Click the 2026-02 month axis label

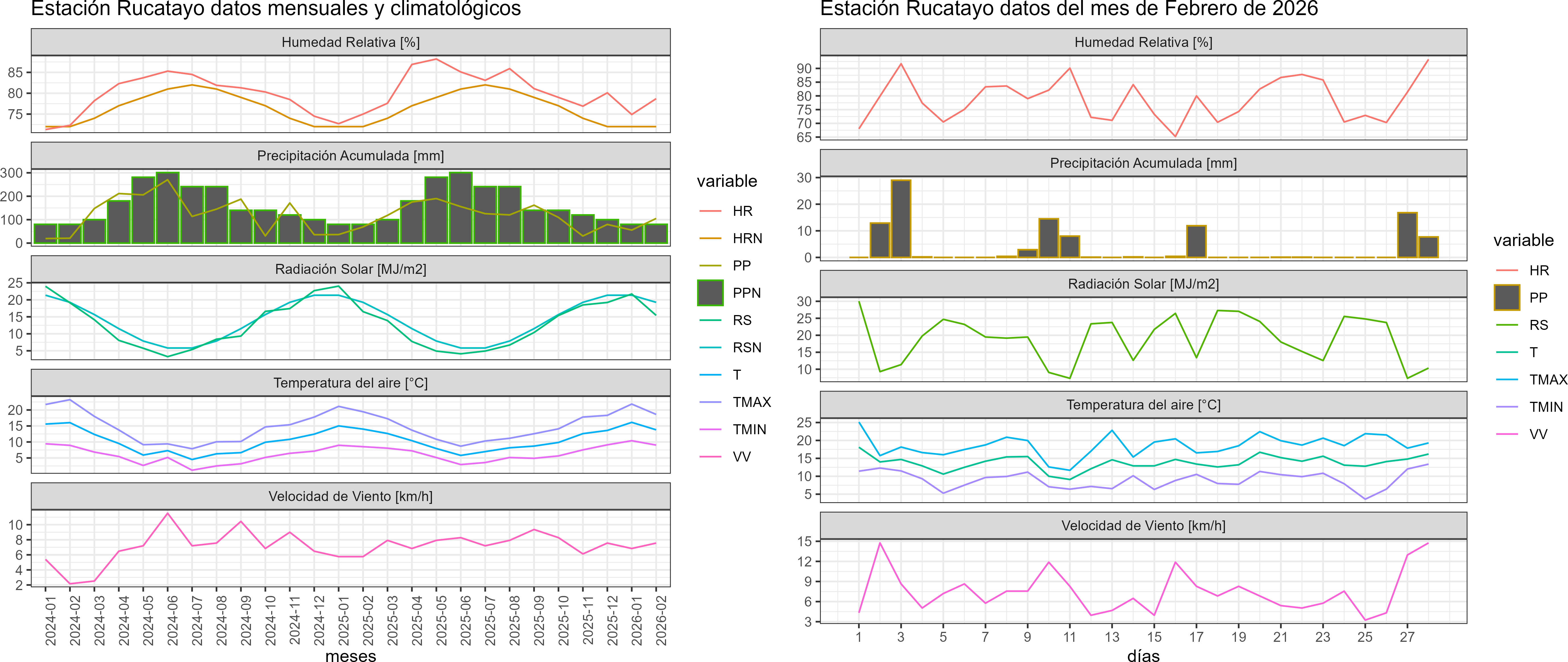coord(661,620)
